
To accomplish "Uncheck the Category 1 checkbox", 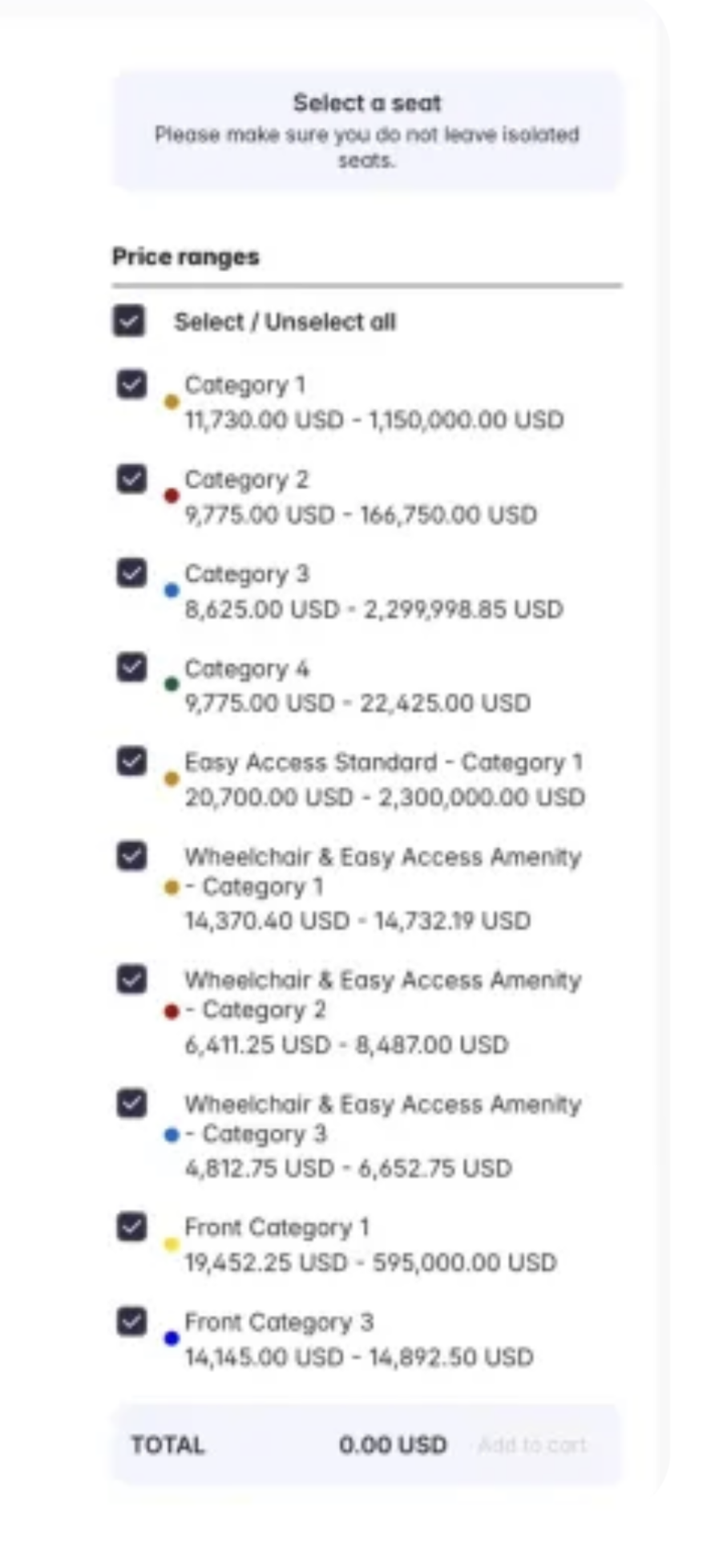I will (x=131, y=384).
